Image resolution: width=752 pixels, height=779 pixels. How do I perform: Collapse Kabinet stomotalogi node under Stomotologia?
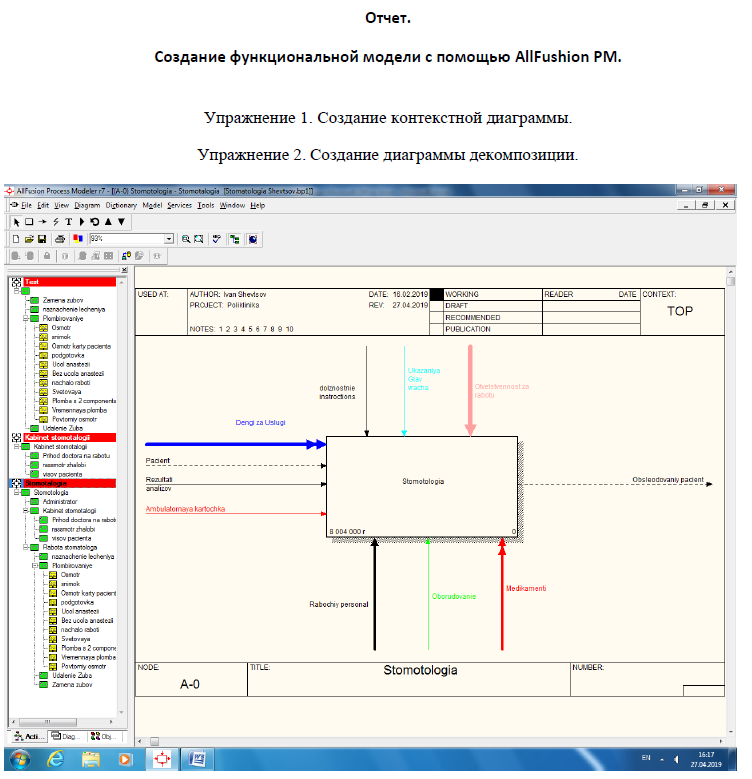[x=26, y=511]
